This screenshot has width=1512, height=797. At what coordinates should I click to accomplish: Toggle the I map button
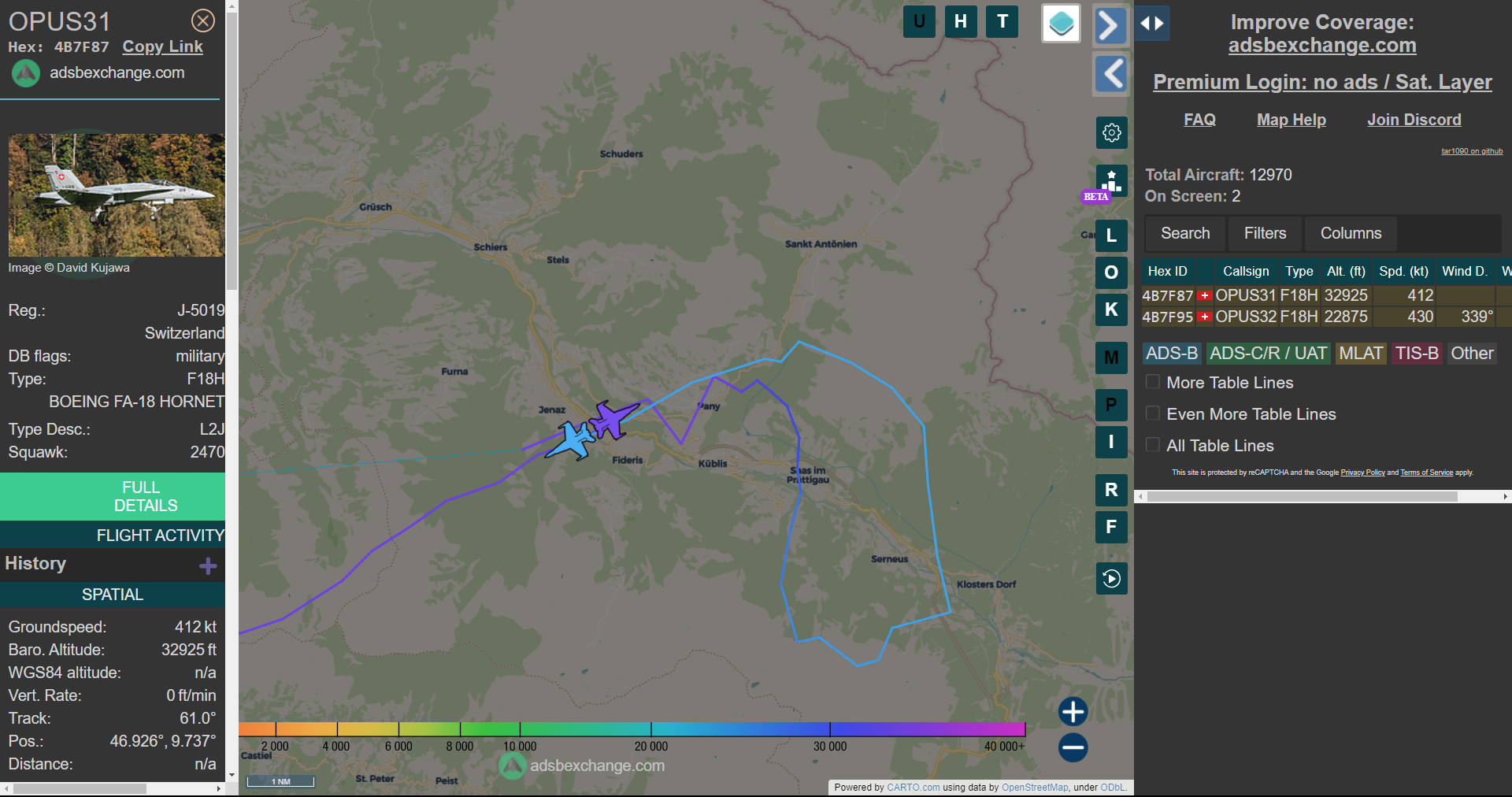pos(1111,442)
